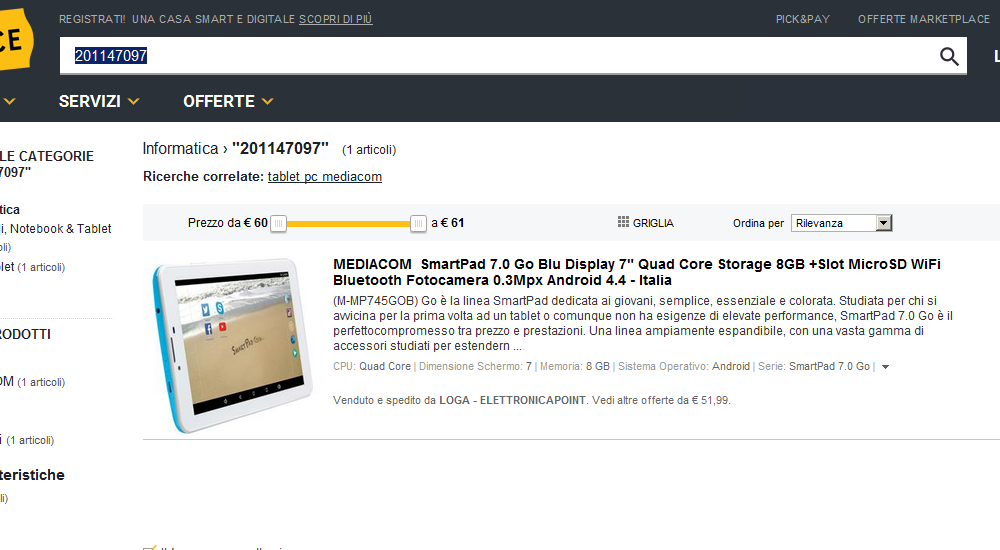Open the MEDIACOM SmartPad 7.0 Go product title
Image resolution: width=1000 pixels, height=550 pixels.
[x=636, y=272]
